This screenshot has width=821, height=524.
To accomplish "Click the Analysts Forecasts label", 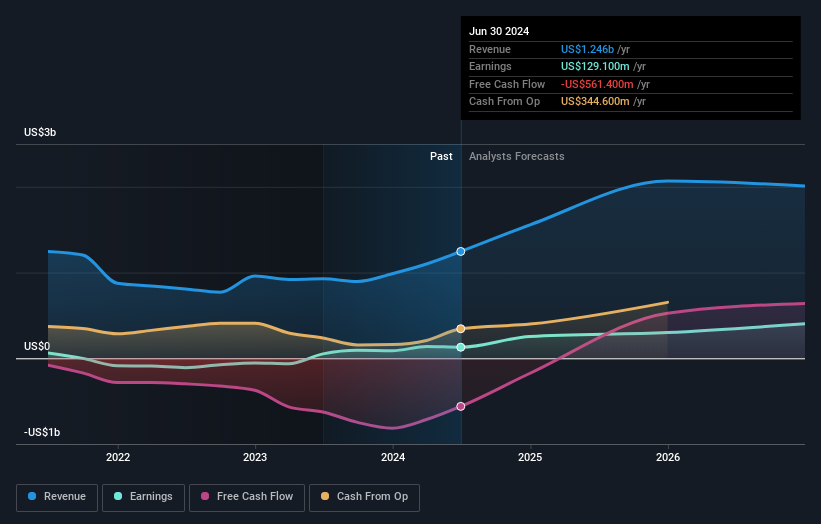I will [516, 157].
